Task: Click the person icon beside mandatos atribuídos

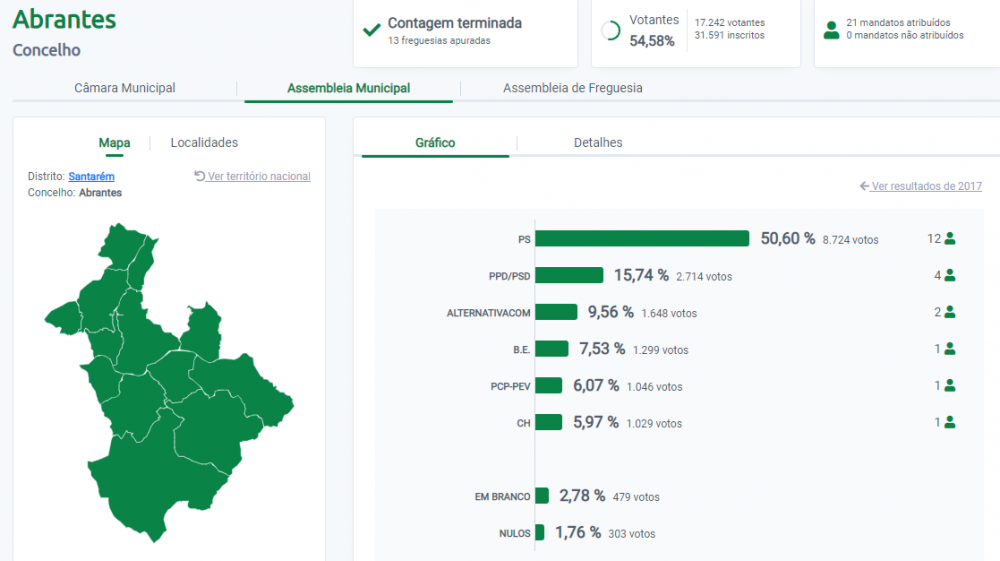Action: pyautogui.click(x=831, y=30)
